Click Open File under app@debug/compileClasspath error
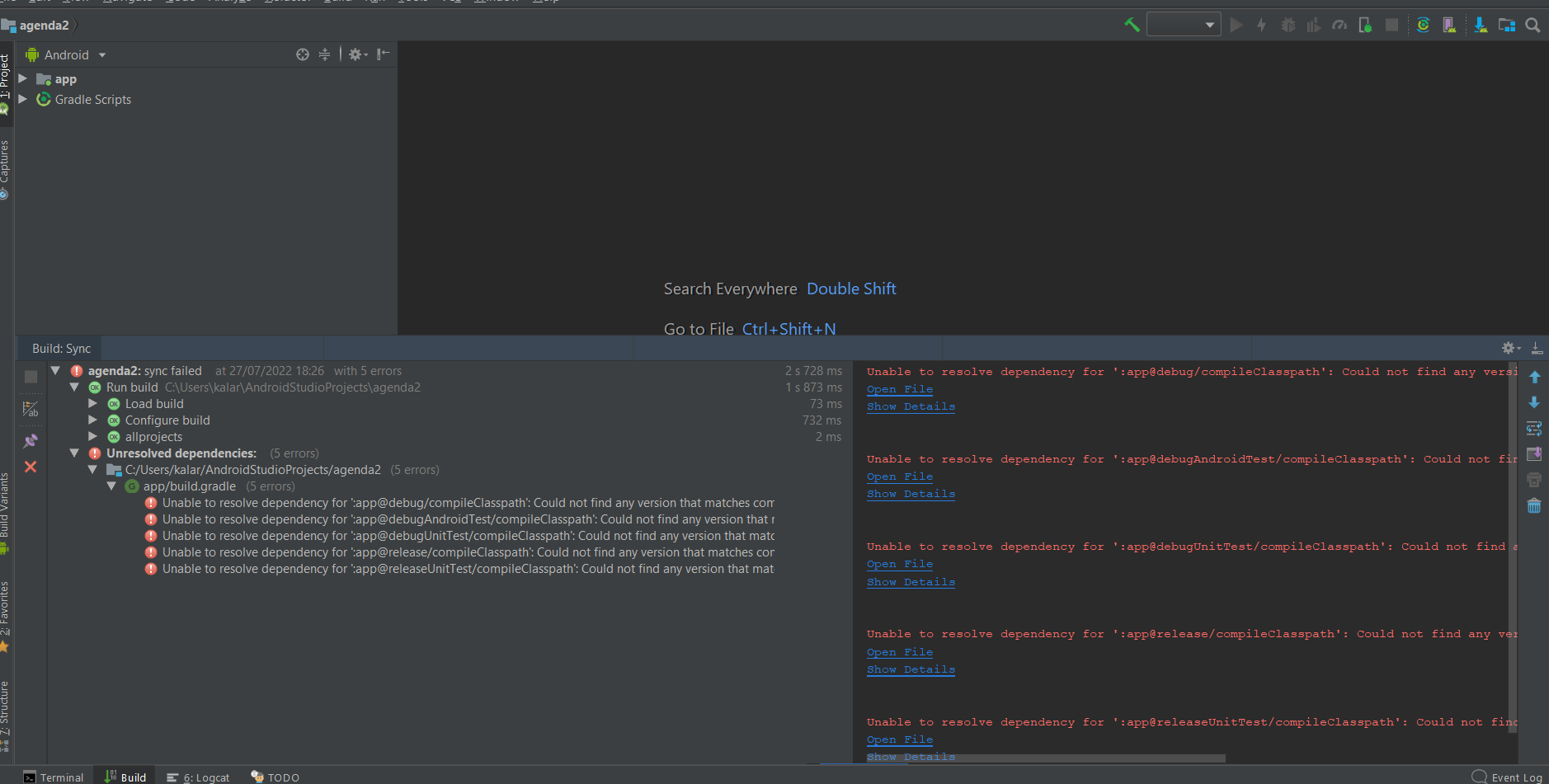Image resolution: width=1549 pixels, height=784 pixels. click(x=900, y=389)
